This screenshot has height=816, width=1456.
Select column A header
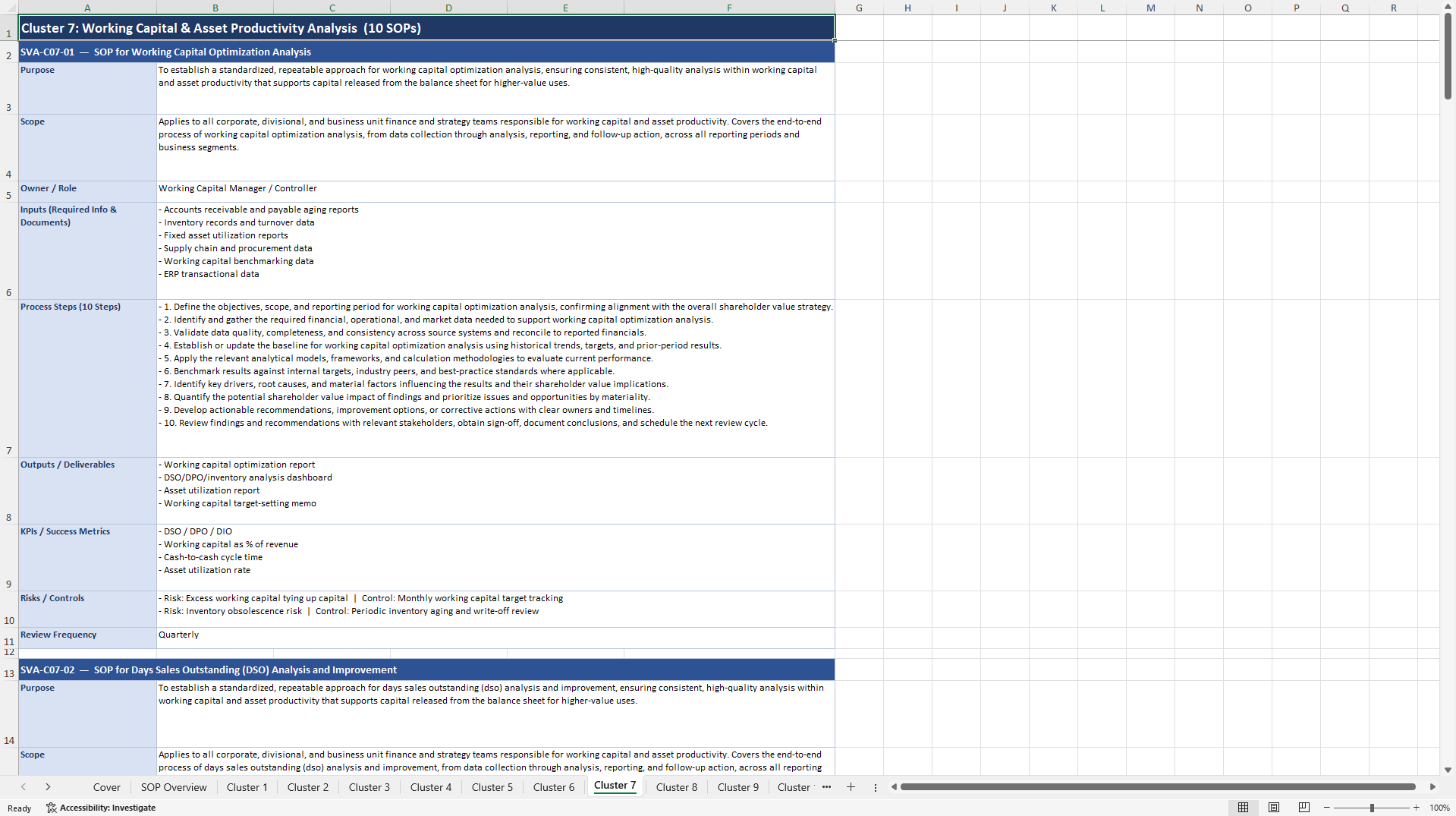(87, 8)
